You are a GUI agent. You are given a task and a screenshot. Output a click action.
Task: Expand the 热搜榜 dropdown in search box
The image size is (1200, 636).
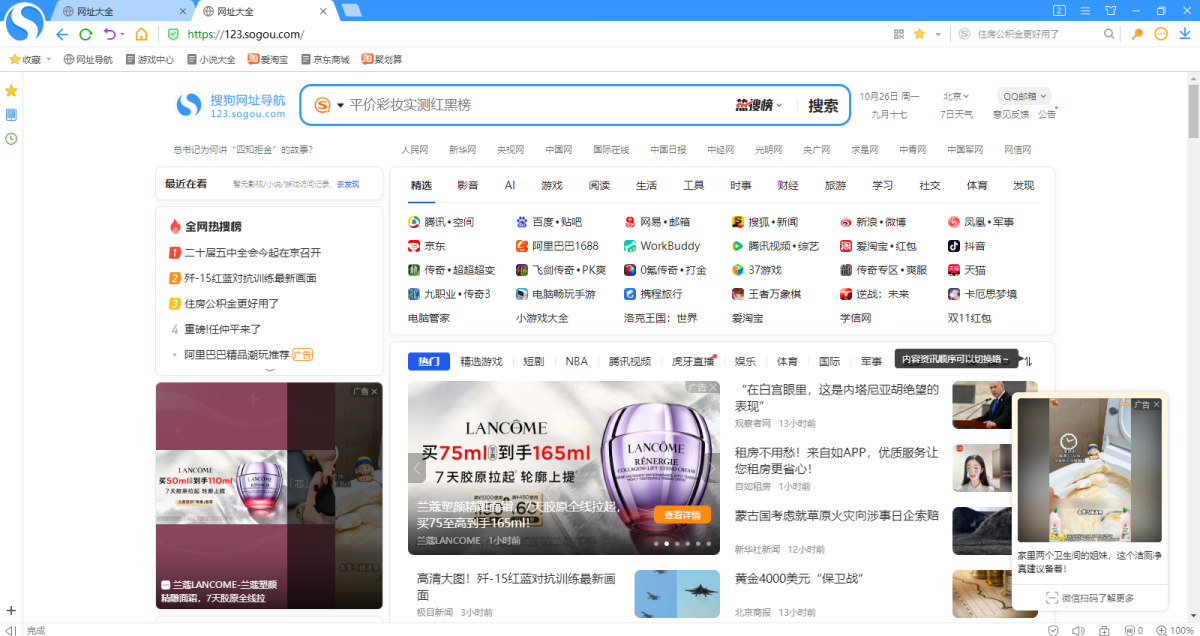tap(780, 105)
